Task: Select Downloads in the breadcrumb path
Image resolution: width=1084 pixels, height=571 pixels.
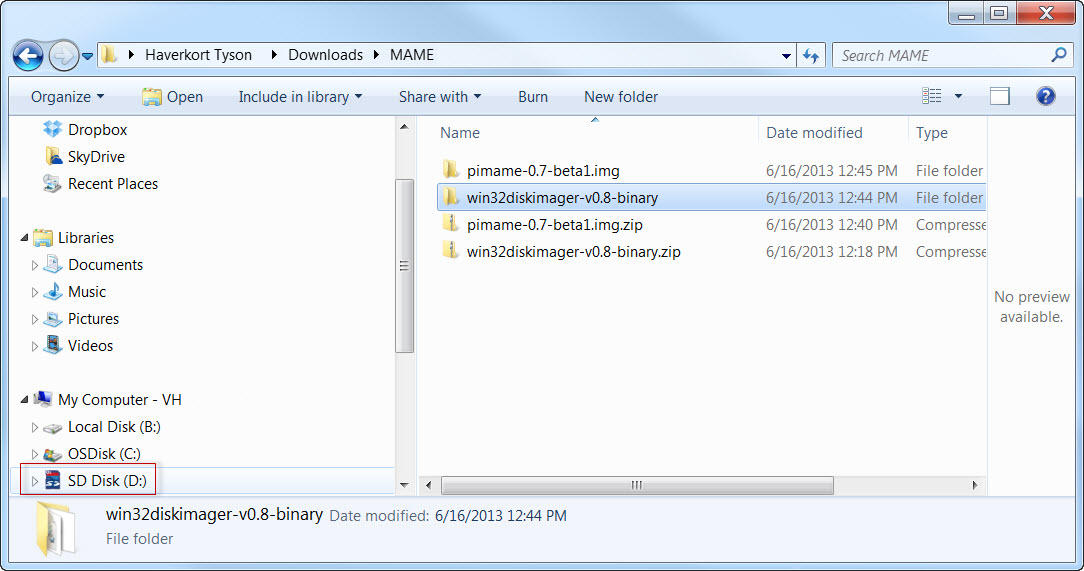Action: [x=325, y=55]
